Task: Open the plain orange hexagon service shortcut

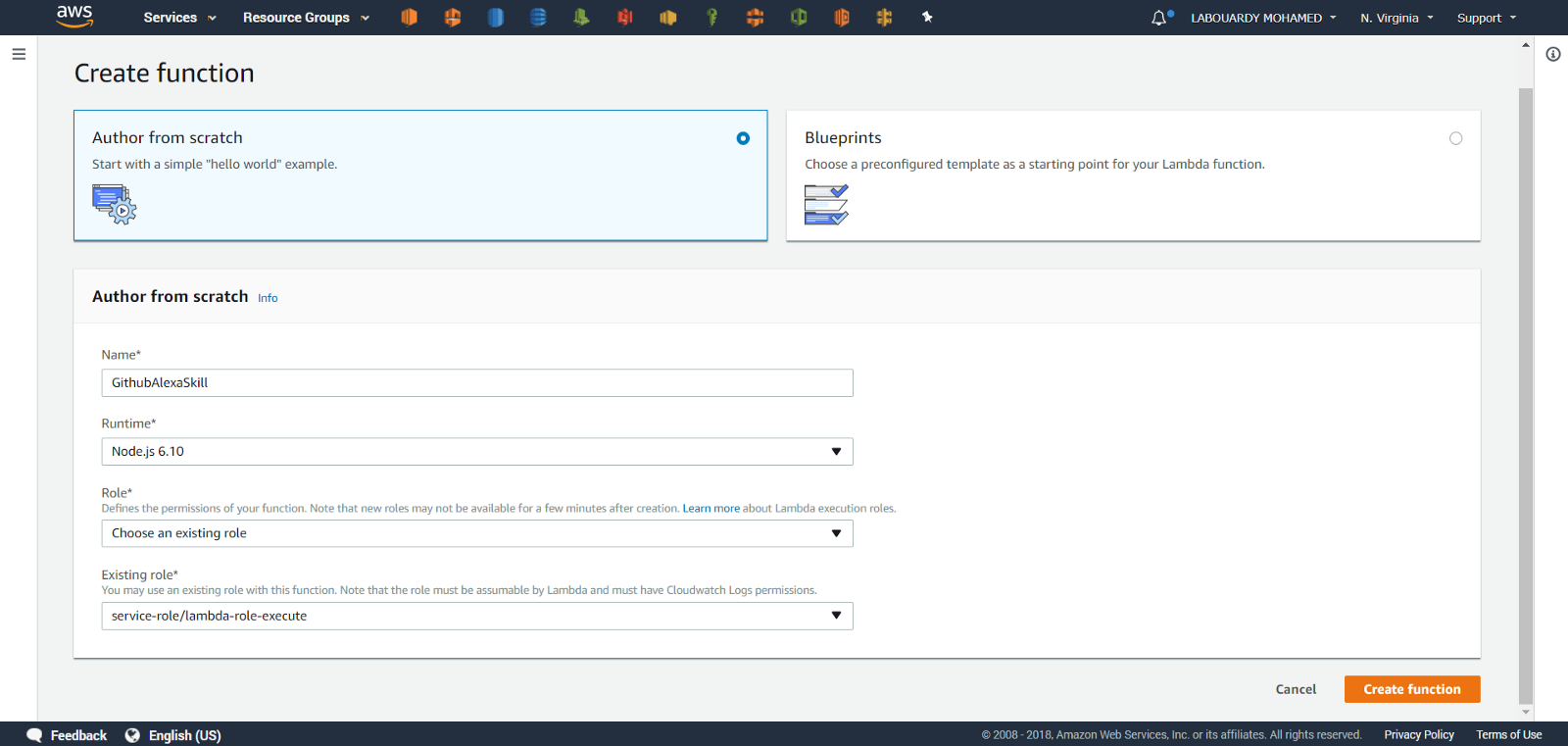Action: [410, 18]
